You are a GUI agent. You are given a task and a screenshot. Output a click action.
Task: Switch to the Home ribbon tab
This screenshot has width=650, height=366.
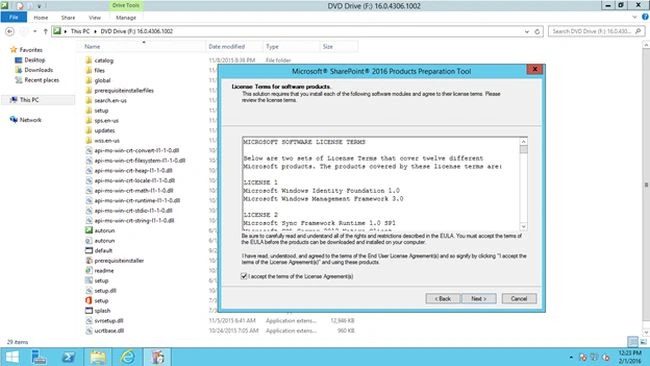coord(41,17)
